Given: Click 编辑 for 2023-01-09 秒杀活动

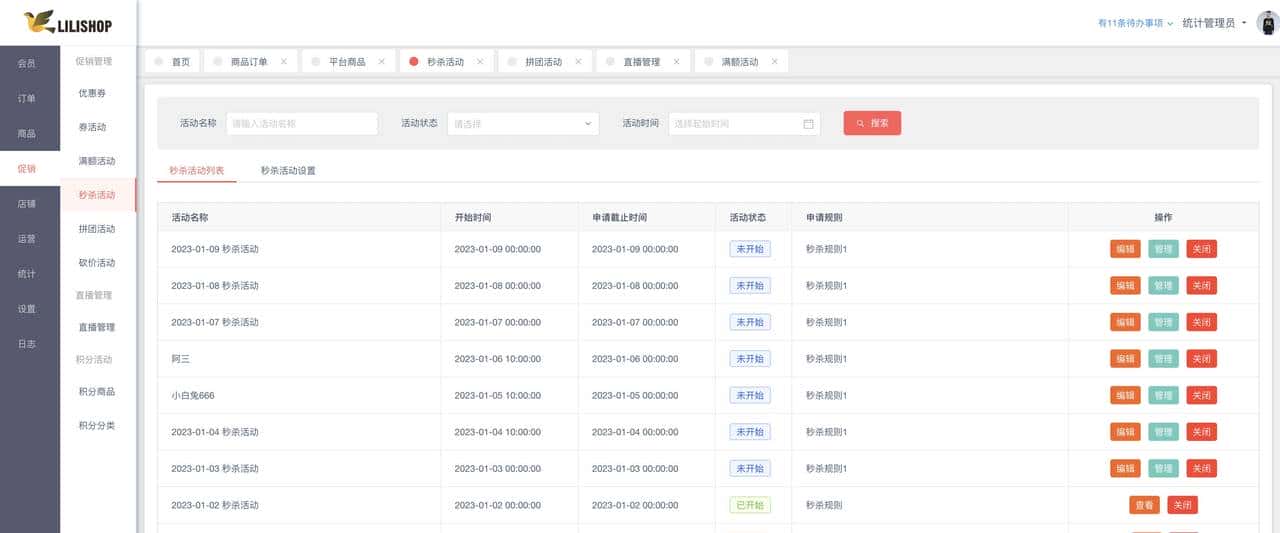Looking at the screenshot, I should [1125, 249].
